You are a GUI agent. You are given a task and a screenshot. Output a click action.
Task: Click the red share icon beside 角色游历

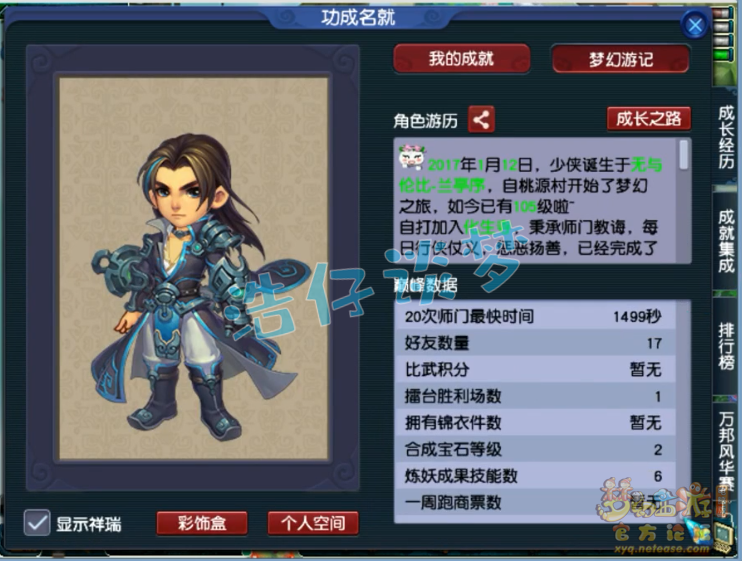(x=481, y=120)
